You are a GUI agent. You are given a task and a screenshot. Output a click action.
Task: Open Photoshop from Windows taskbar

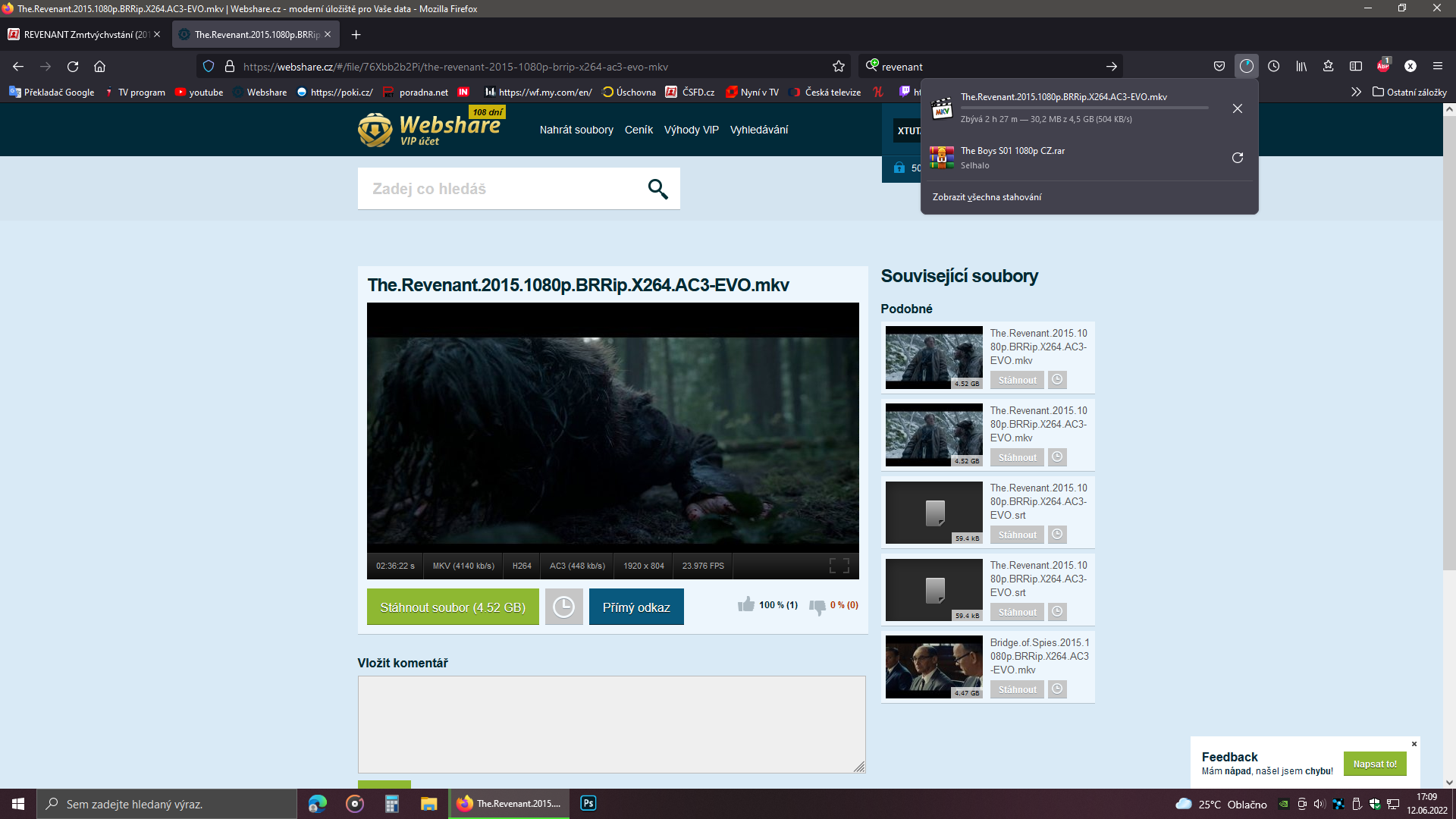click(x=588, y=804)
